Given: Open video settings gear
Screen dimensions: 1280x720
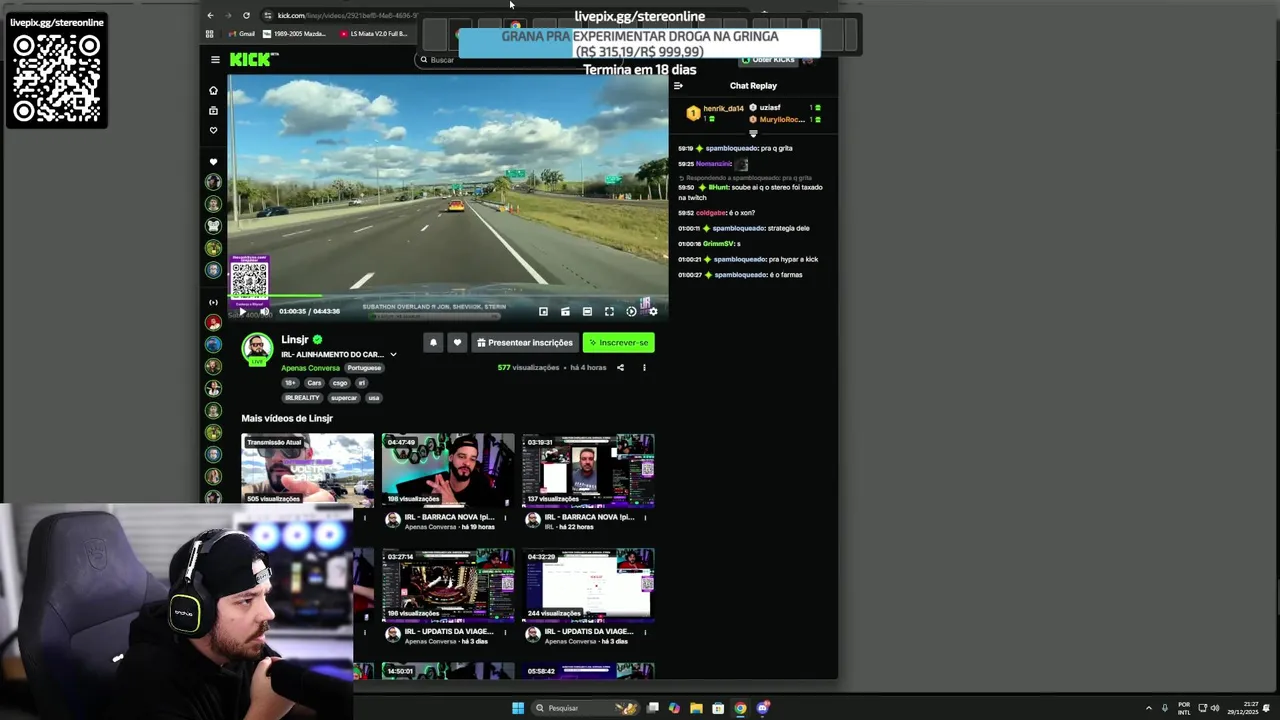Looking at the screenshot, I should (653, 312).
